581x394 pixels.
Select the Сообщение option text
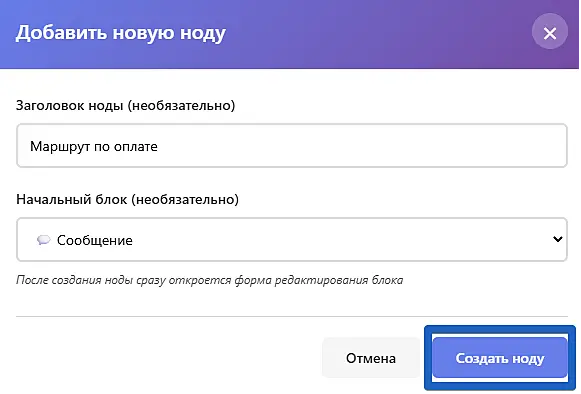94,241
